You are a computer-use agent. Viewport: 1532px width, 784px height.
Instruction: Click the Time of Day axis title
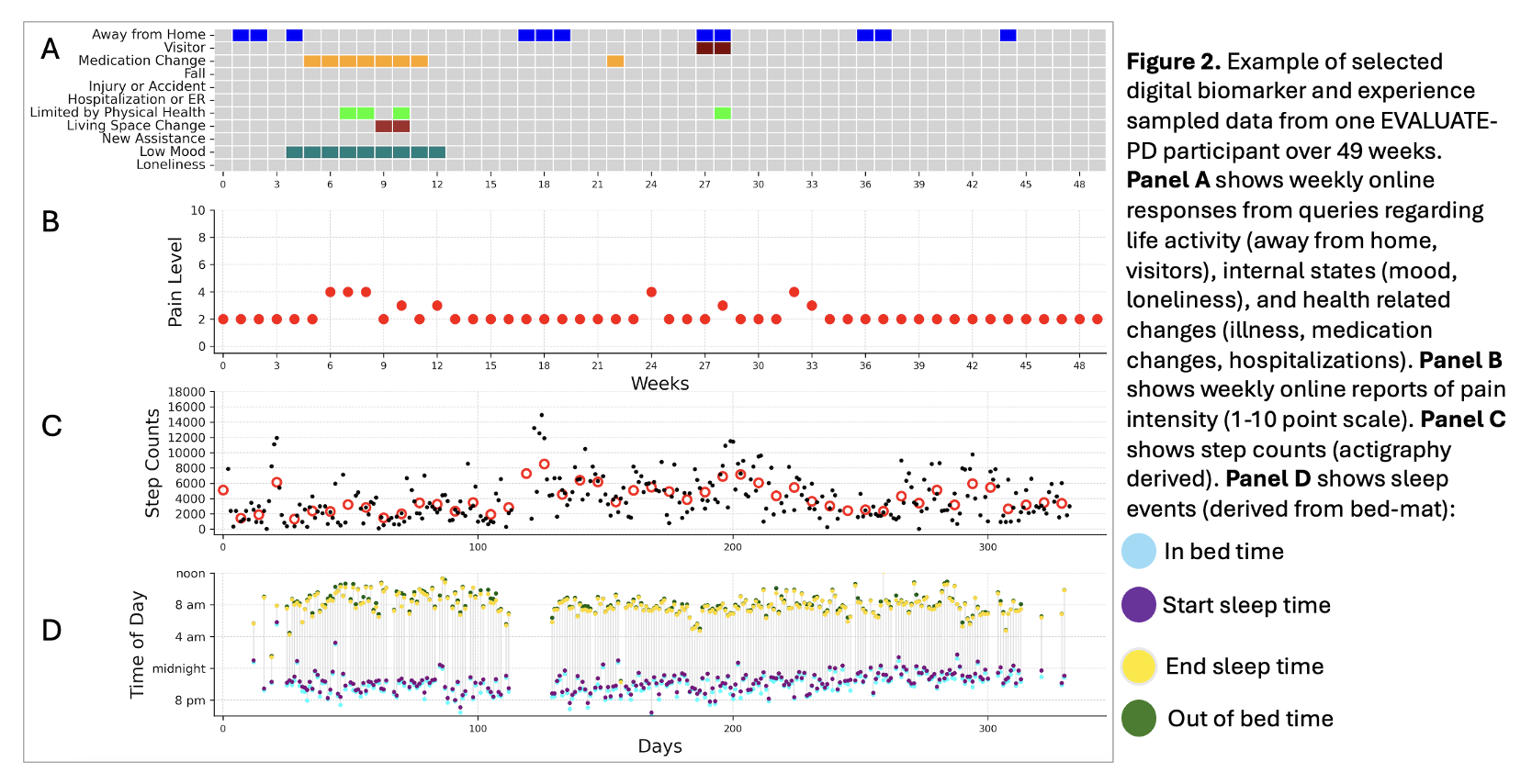138,644
